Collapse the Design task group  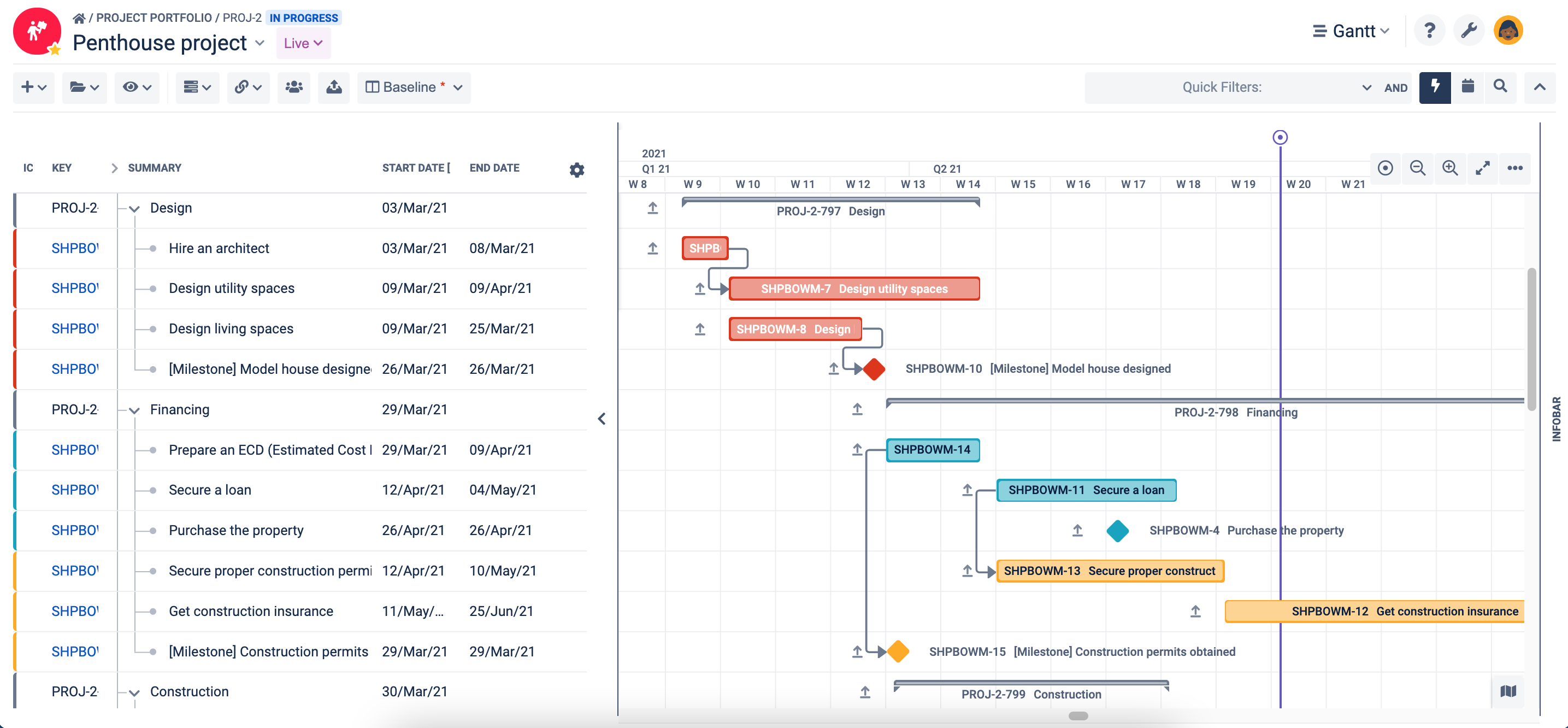click(134, 209)
